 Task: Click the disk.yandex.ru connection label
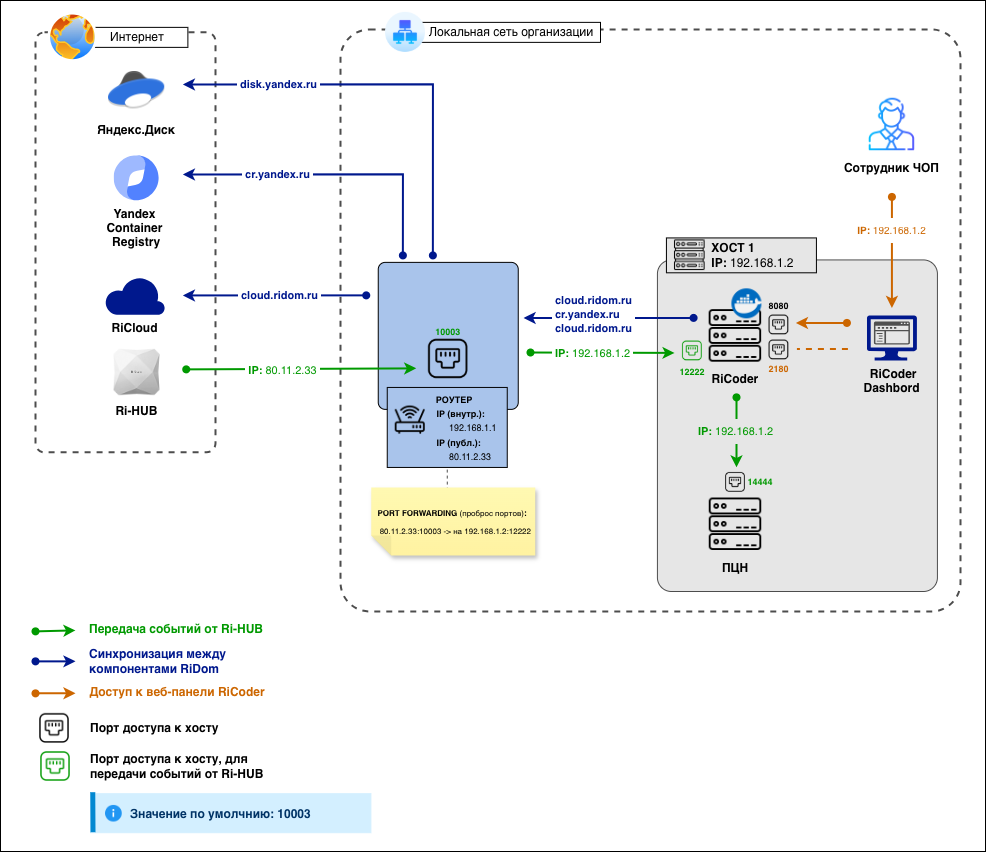279,85
